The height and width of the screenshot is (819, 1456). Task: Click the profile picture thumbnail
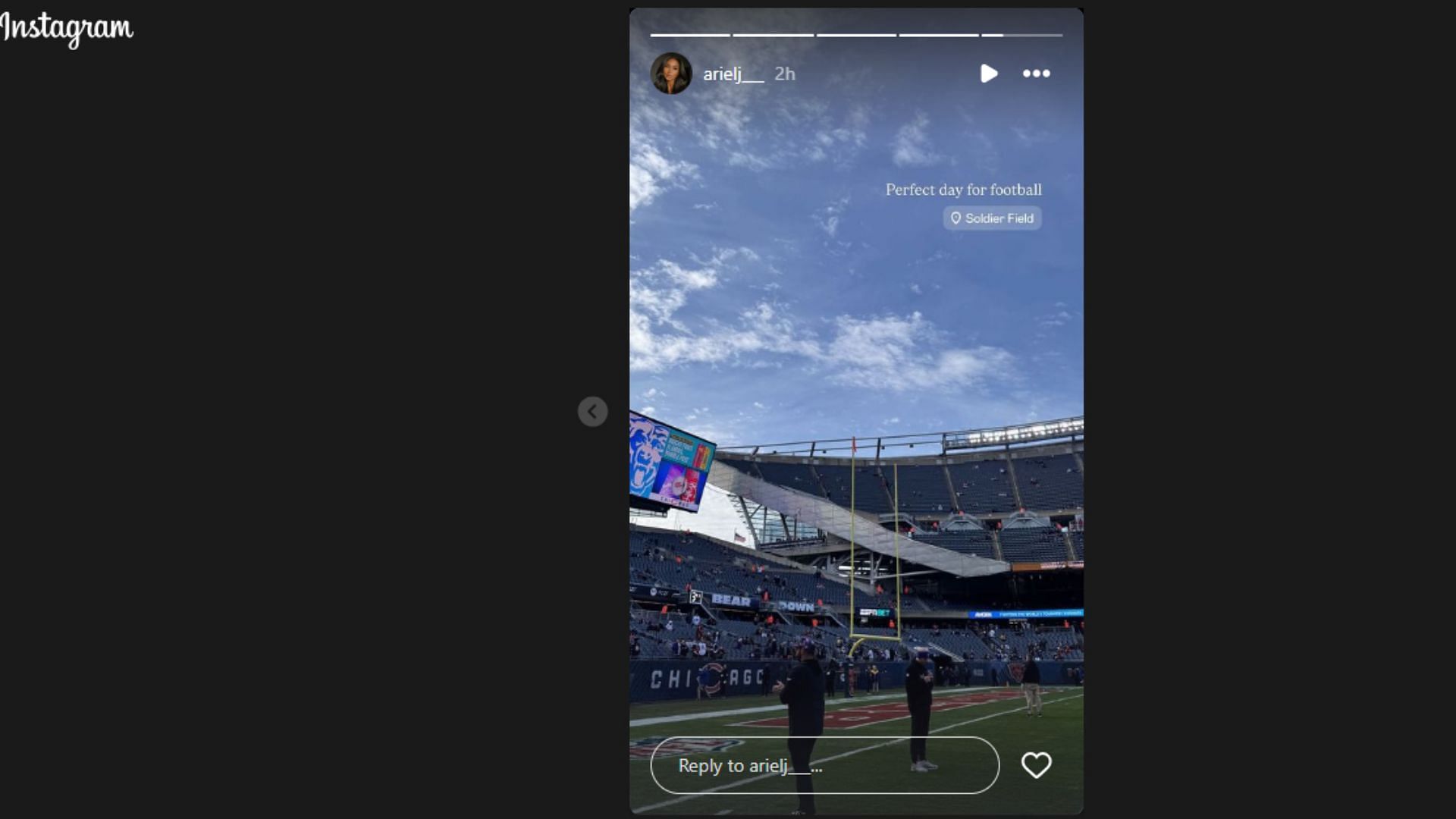coord(671,74)
